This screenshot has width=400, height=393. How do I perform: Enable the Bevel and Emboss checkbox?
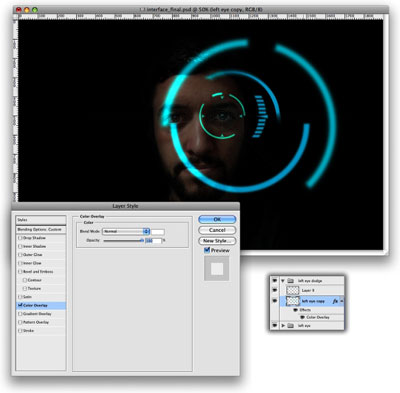click(x=20, y=272)
